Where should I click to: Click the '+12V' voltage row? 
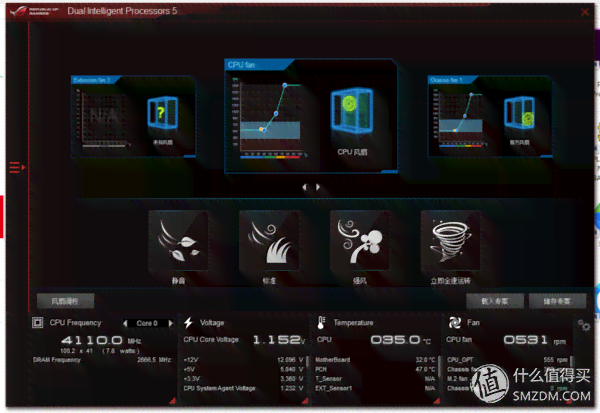coord(243,360)
